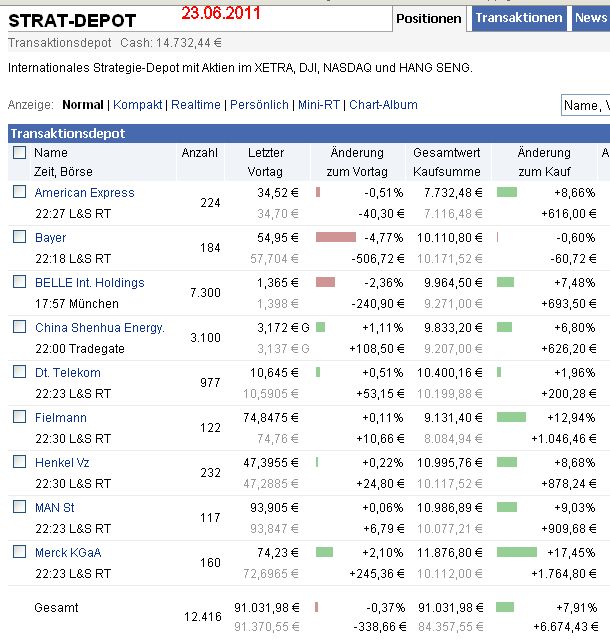The width and height of the screenshot is (610, 640).
Task: Tick the Merck KGaA checkbox
Action: pos(20,551)
